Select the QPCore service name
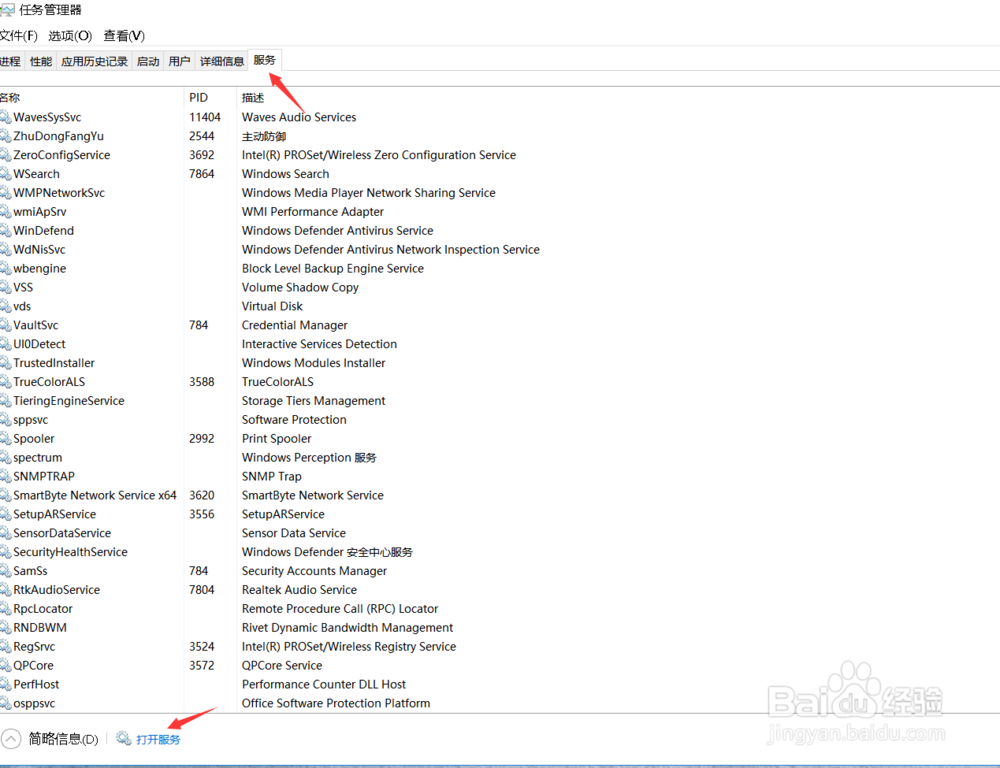The width and height of the screenshot is (1000, 768). pyautogui.click(x=34, y=665)
